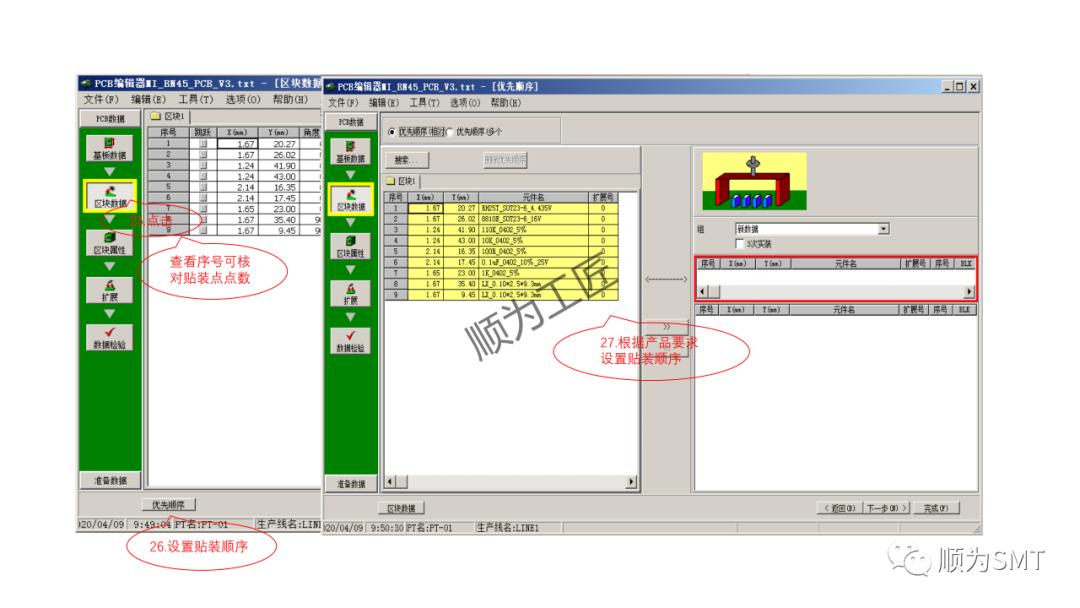Select 区块1 tab in 优先顺序 window
This screenshot has width=1080, height=608.
(x=402, y=181)
